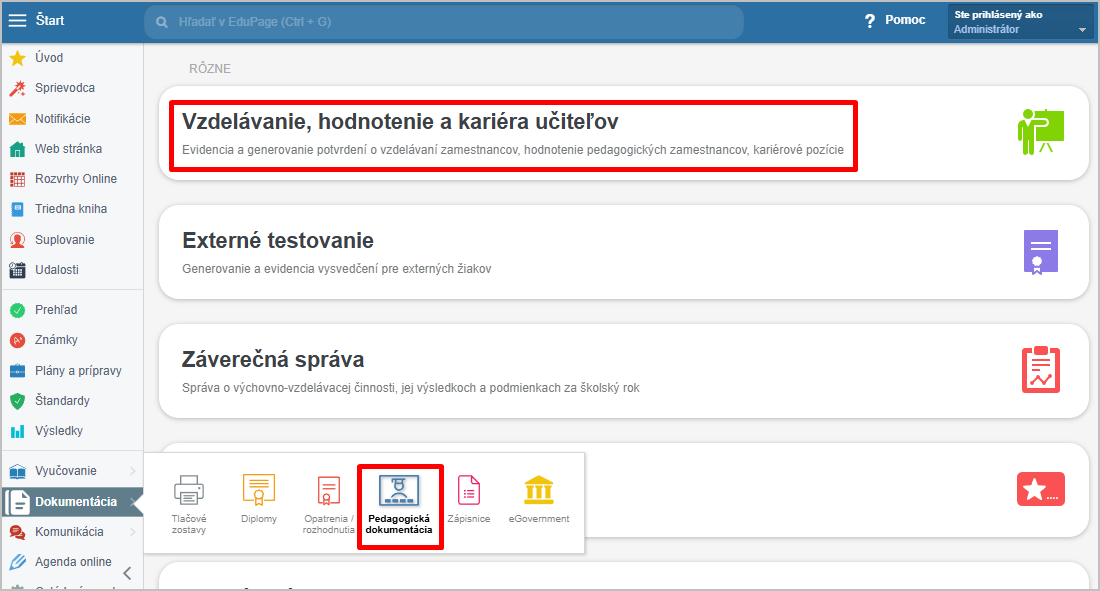Click the Prehľad green checkmark icon
Viewport: 1100px width, 591px height.
[x=18, y=310]
